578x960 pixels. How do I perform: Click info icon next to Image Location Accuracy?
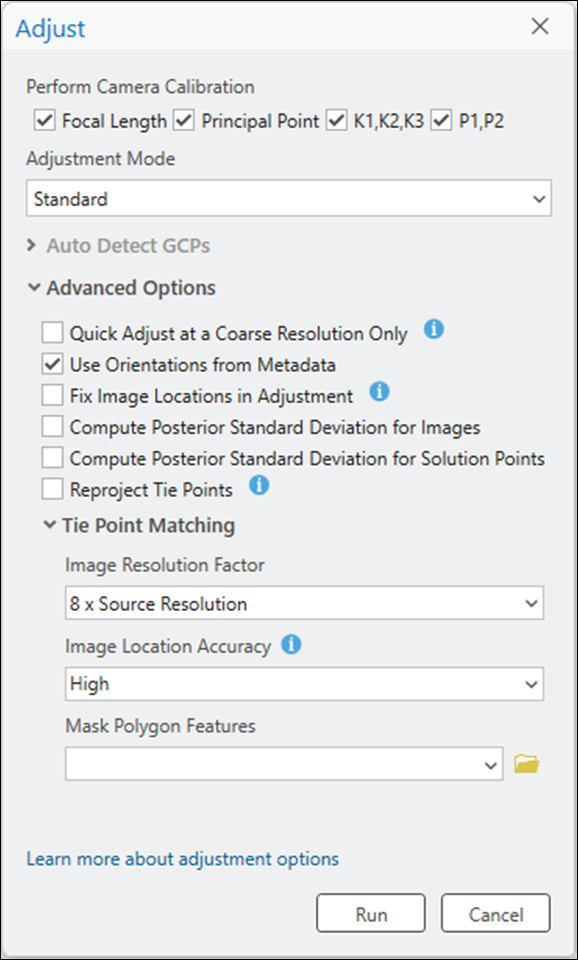[291, 644]
